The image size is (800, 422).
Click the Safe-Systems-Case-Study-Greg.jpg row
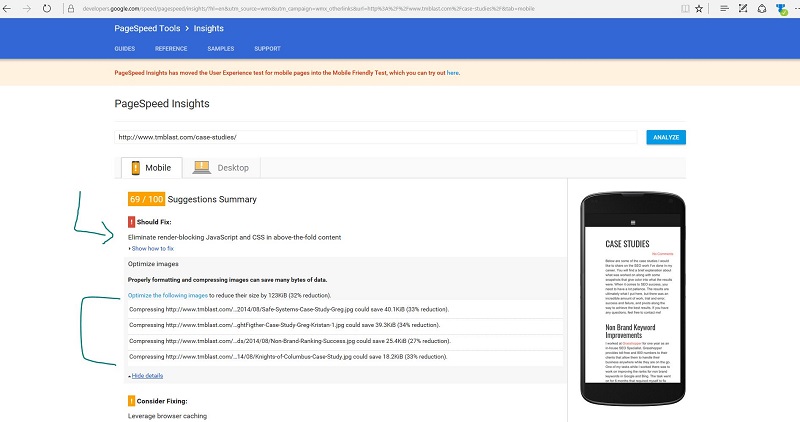[x=345, y=309]
